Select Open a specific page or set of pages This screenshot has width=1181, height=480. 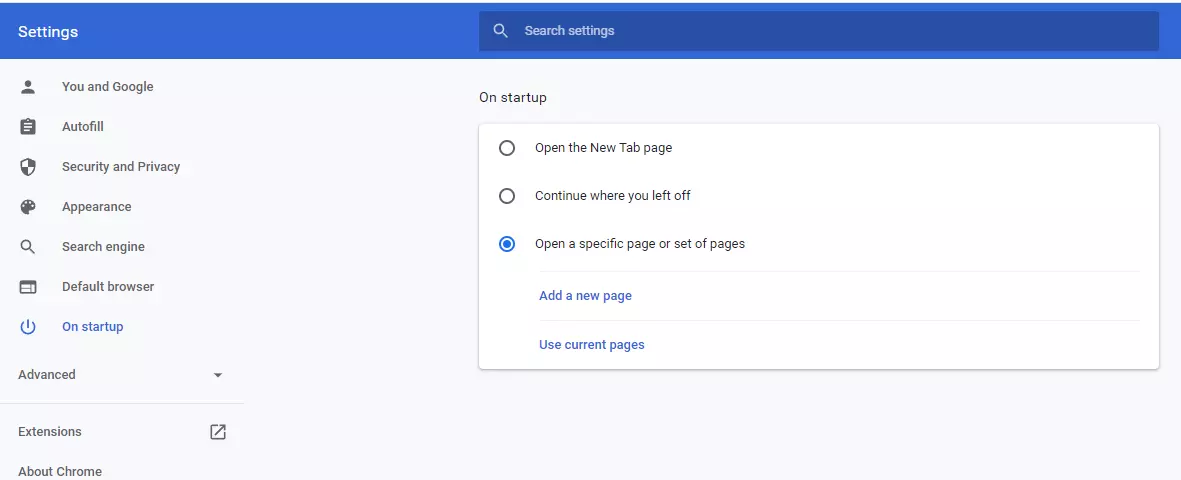pyautogui.click(x=507, y=244)
